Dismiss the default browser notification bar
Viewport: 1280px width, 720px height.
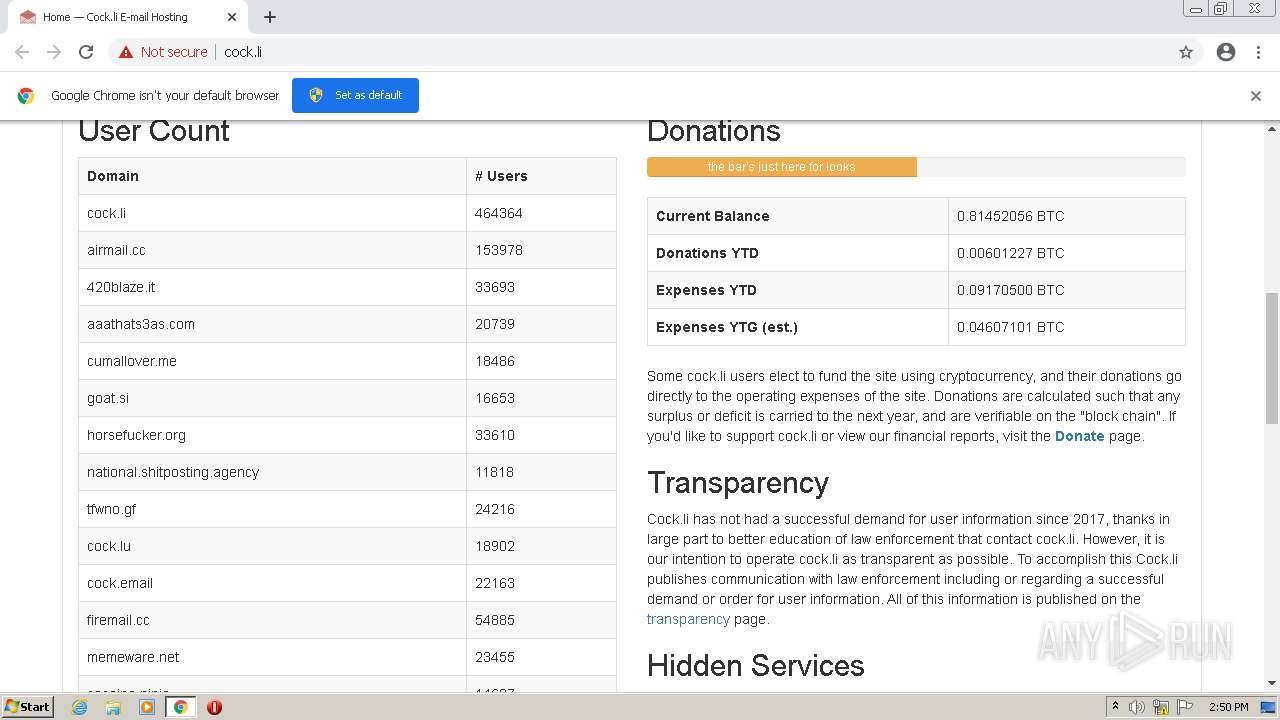coord(1256,96)
